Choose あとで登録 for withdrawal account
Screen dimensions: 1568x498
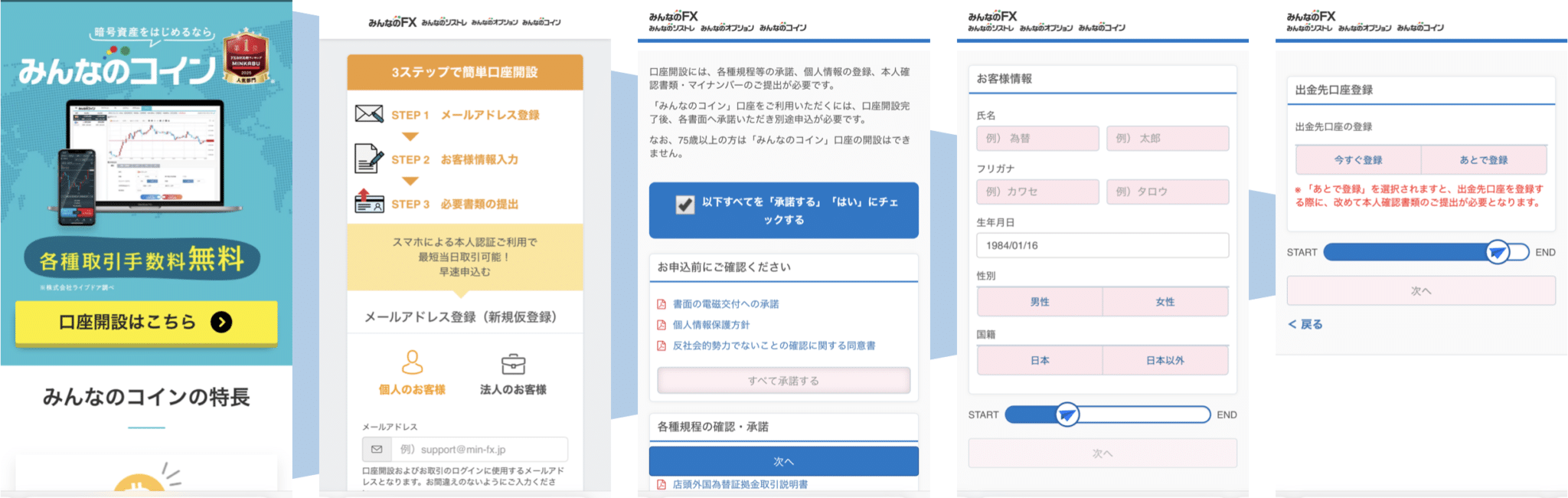pos(1484,160)
